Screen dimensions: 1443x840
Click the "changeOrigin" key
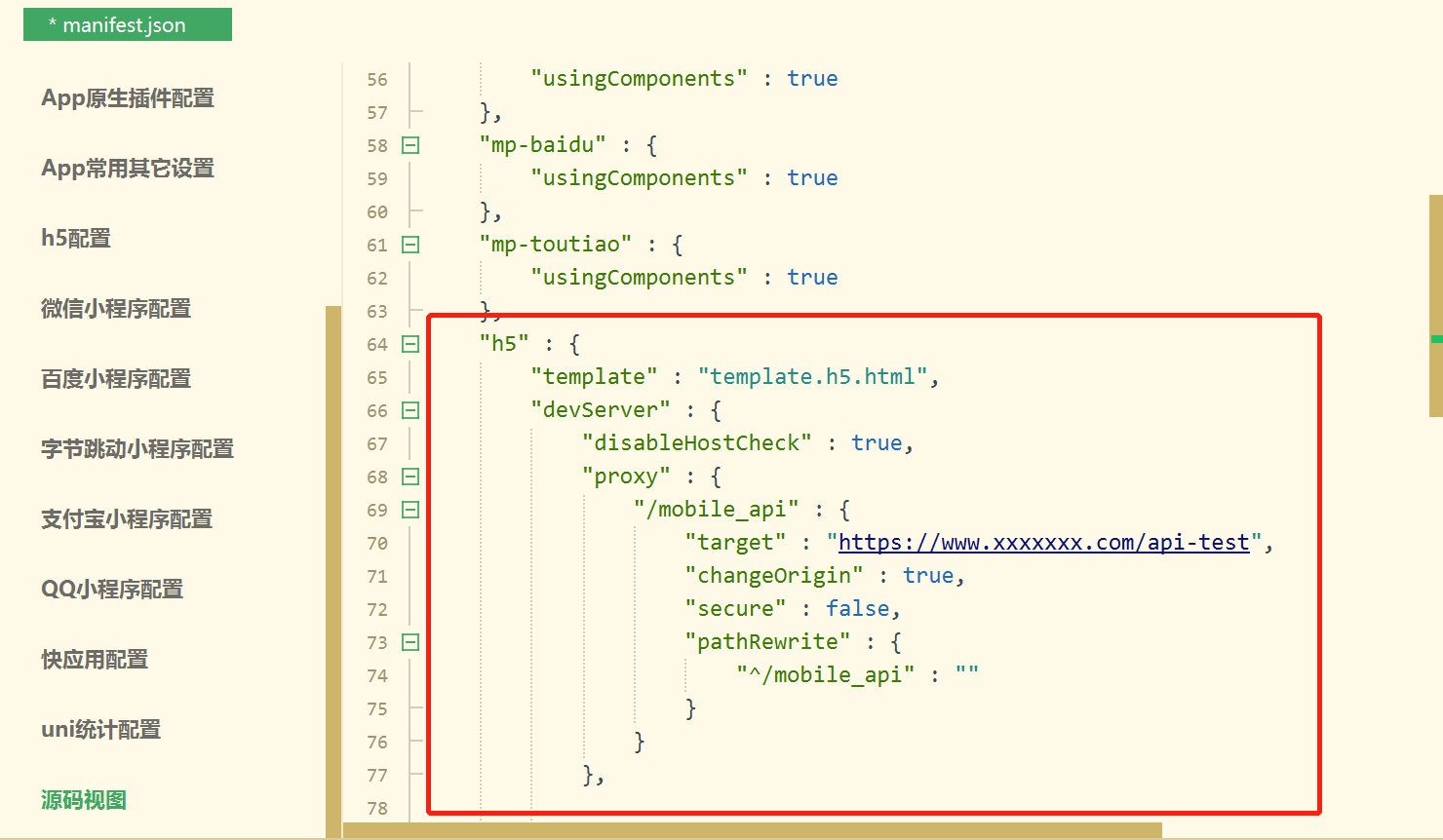tap(774, 576)
